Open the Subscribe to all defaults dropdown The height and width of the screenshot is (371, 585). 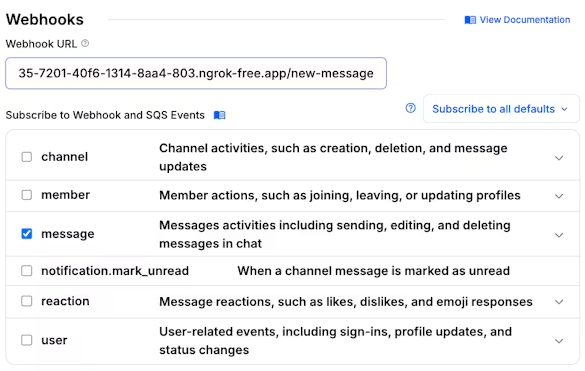[501, 109]
